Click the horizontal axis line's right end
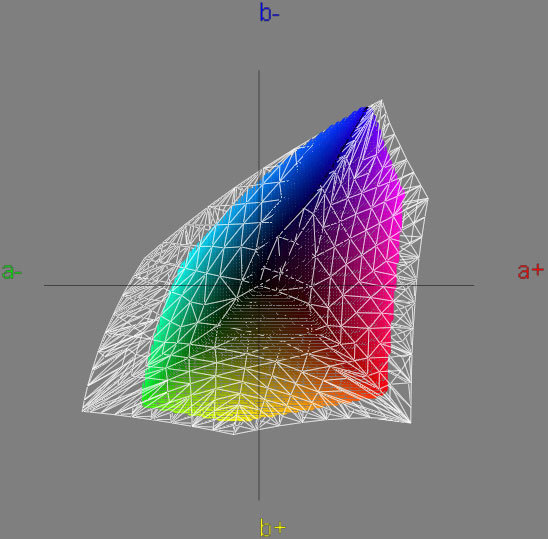Screen dimensions: 548x539 pos(472,285)
